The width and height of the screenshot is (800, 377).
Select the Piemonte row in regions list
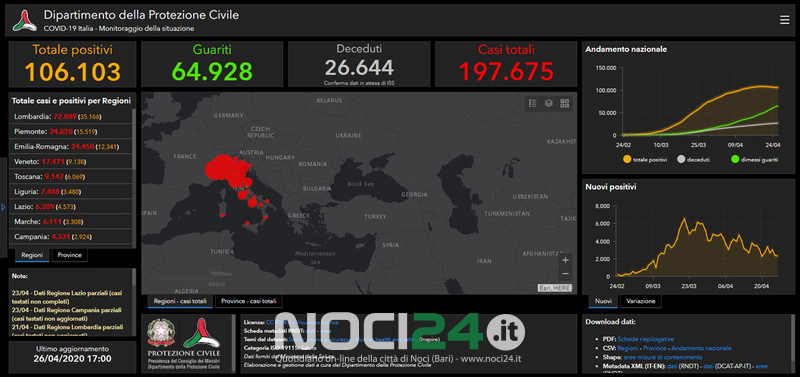click(x=71, y=132)
